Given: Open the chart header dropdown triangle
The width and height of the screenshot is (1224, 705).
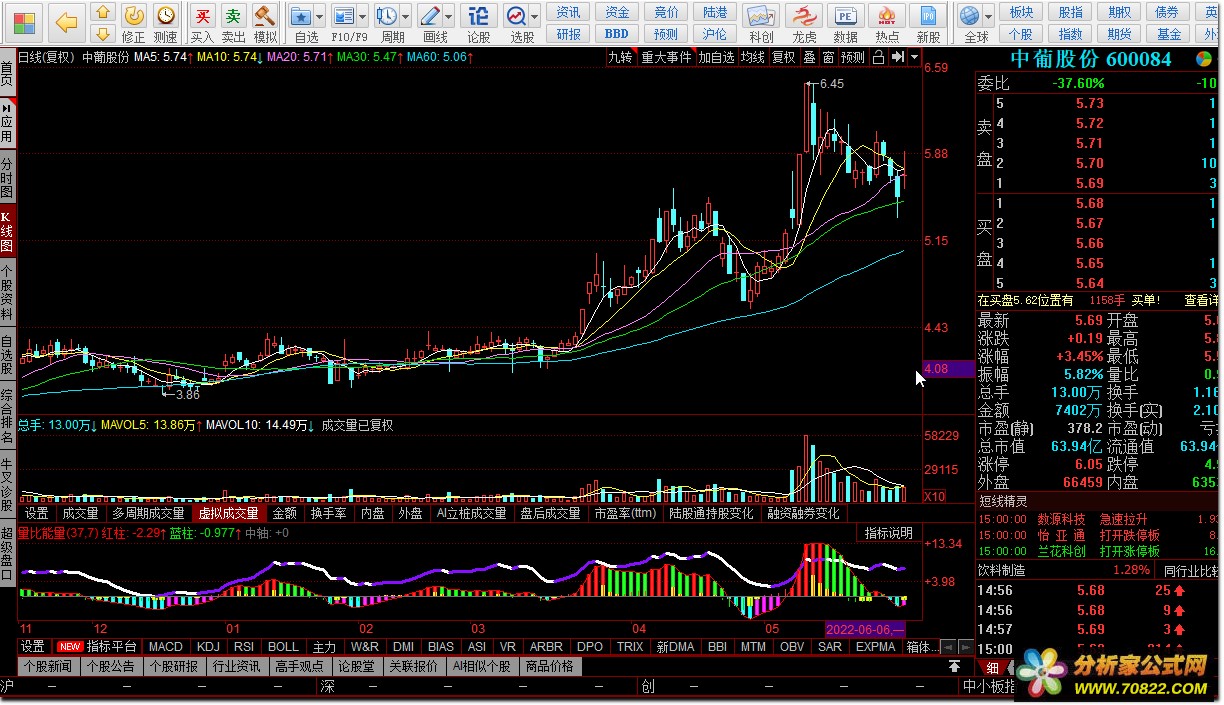Looking at the screenshot, I should 915,57.
